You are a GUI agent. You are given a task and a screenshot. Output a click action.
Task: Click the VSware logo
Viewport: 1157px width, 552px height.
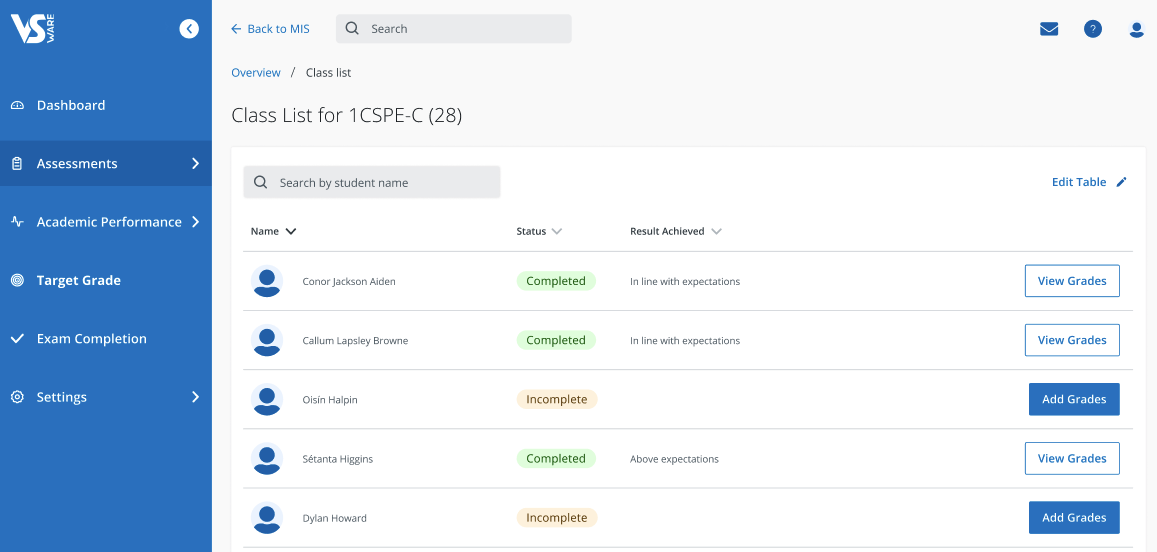click(33, 29)
